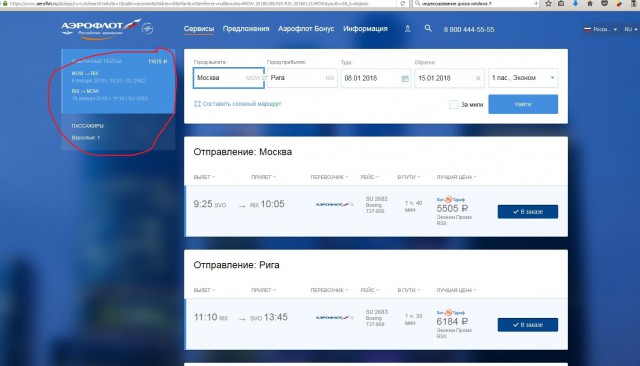Image resolution: width=640 pixels, height=366 pixels.
Task: Sort Moscow flights by 'Перевозчик' column
Action: (329, 177)
